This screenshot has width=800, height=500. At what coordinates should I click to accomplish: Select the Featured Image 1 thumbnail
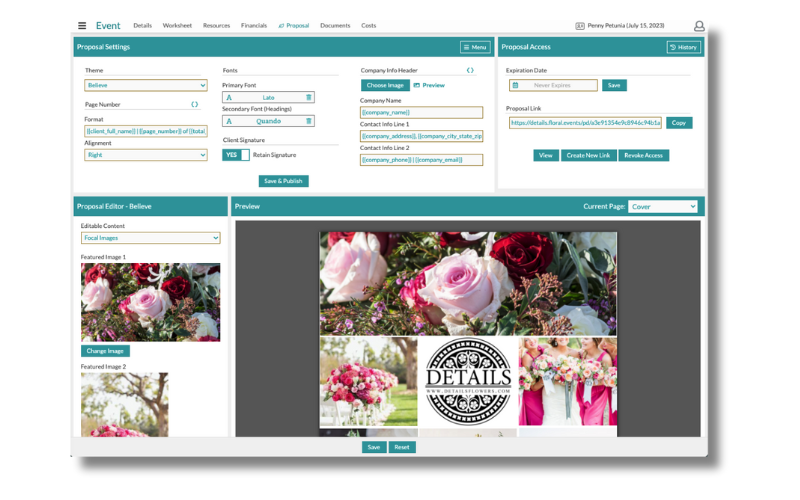(x=150, y=302)
